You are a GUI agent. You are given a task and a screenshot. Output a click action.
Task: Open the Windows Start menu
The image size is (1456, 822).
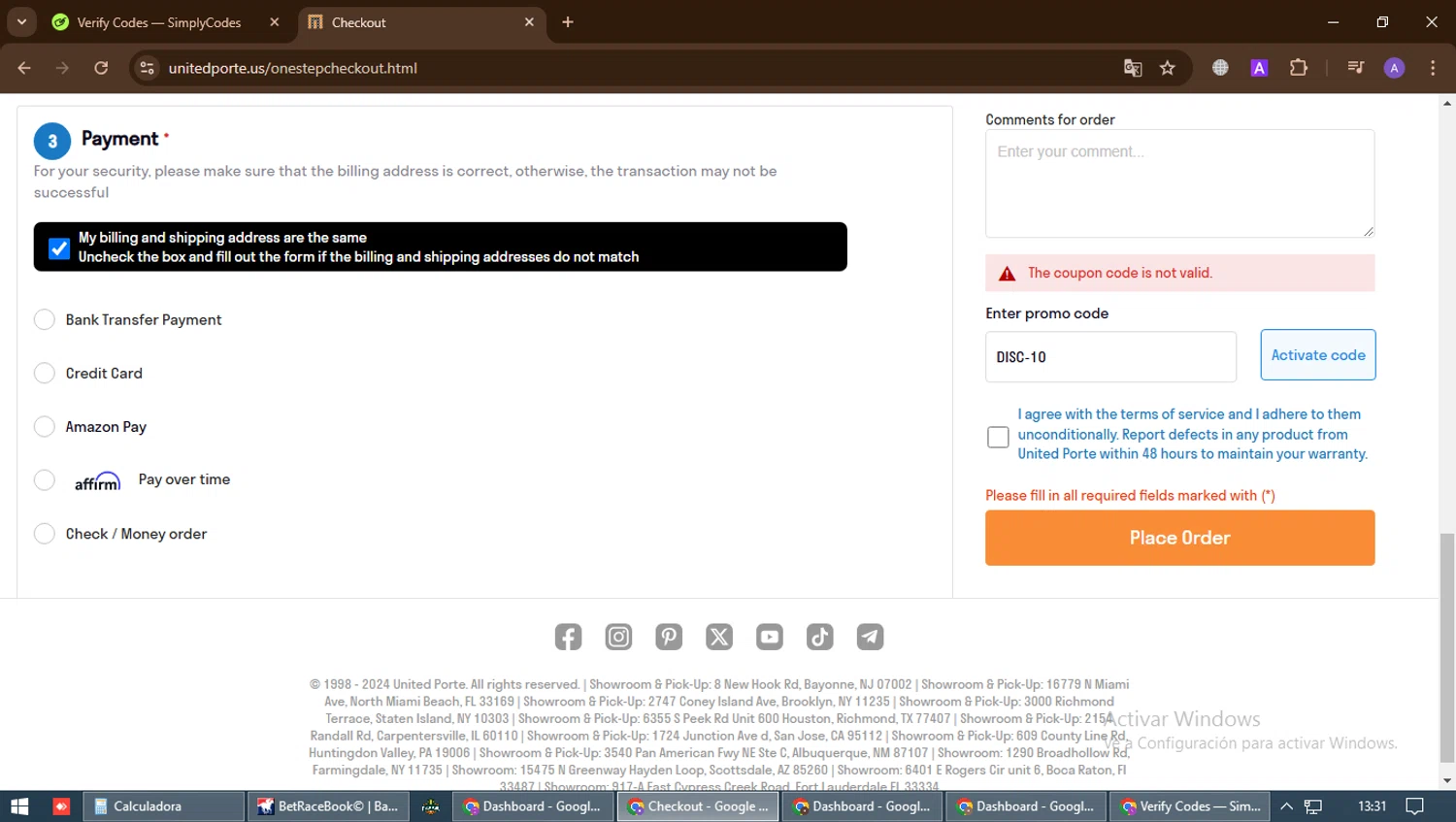click(19, 806)
